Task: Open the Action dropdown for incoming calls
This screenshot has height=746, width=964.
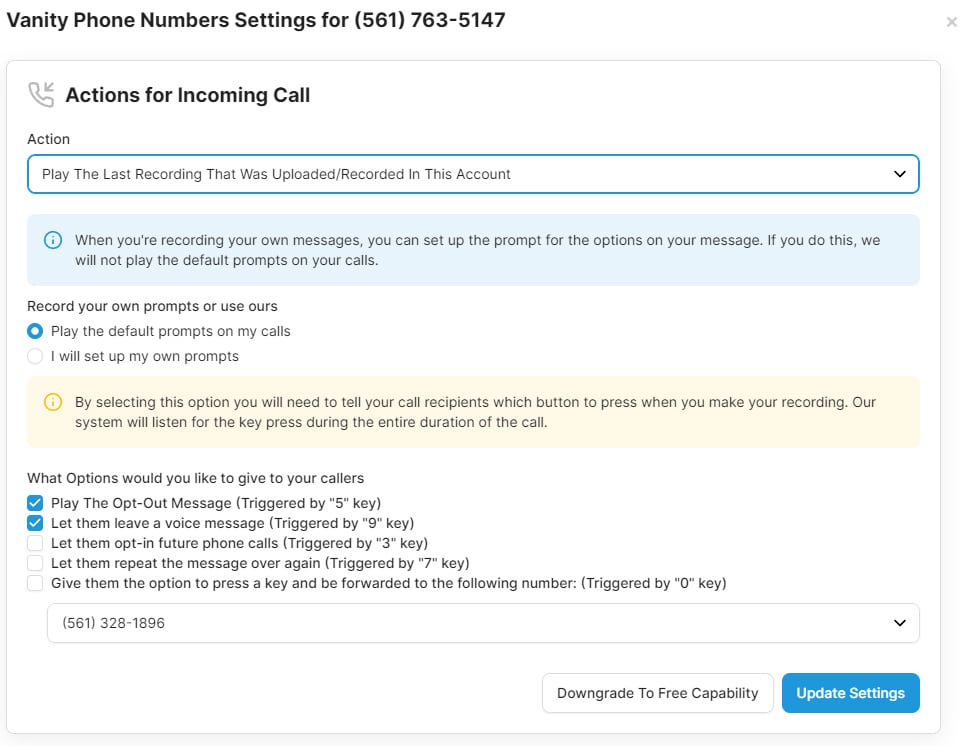Action: click(x=472, y=174)
